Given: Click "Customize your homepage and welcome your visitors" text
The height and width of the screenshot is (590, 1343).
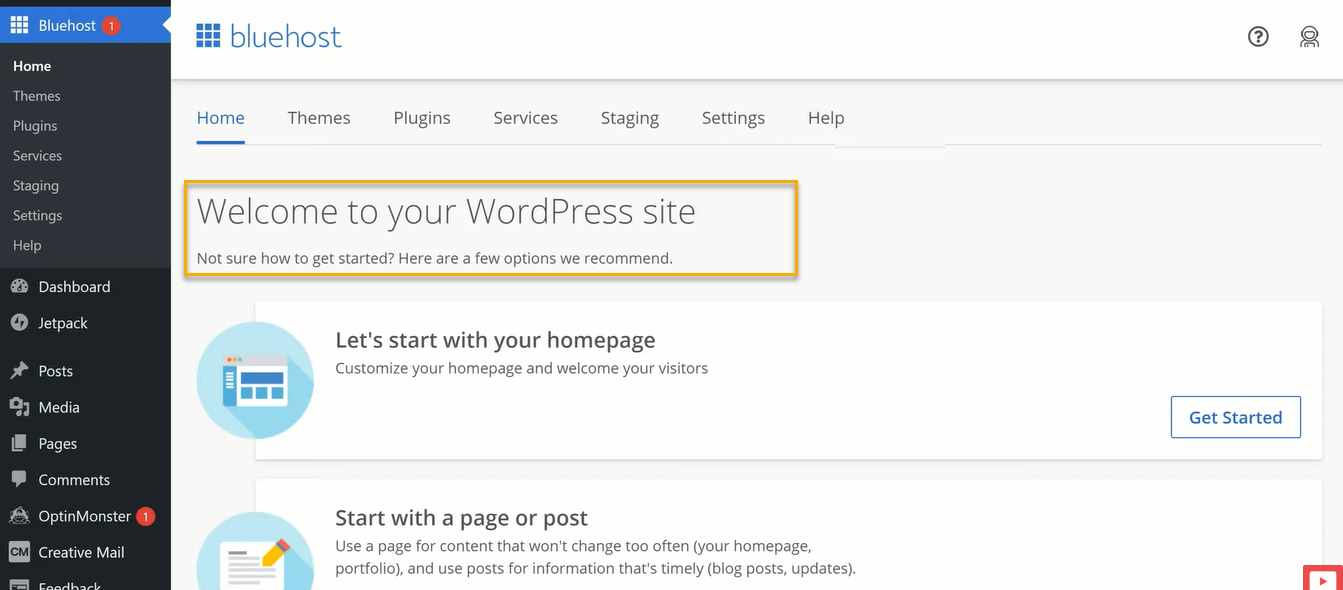Looking at the screenshot, I should coord(521,368).
